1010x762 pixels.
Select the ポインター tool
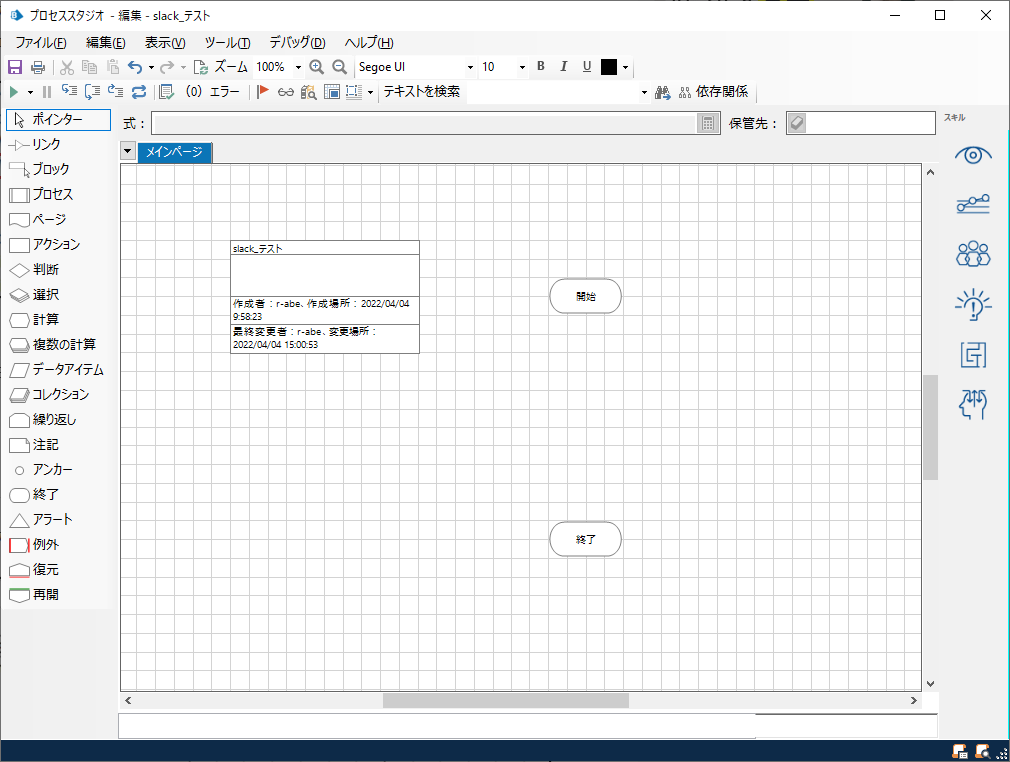[x=59, y=119]
